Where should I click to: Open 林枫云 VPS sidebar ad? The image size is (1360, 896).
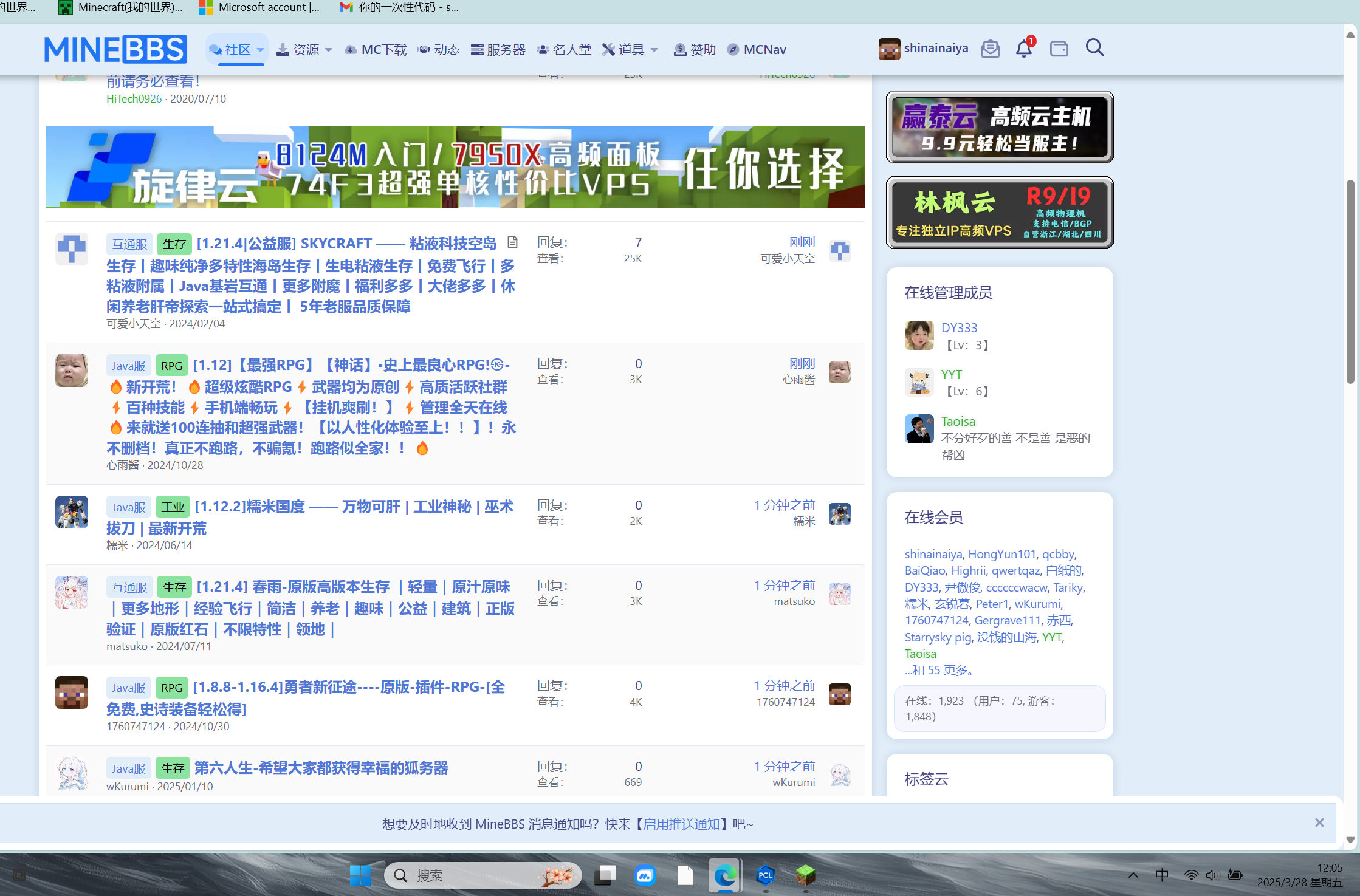pyautogui.click(x=1000, y=213)
